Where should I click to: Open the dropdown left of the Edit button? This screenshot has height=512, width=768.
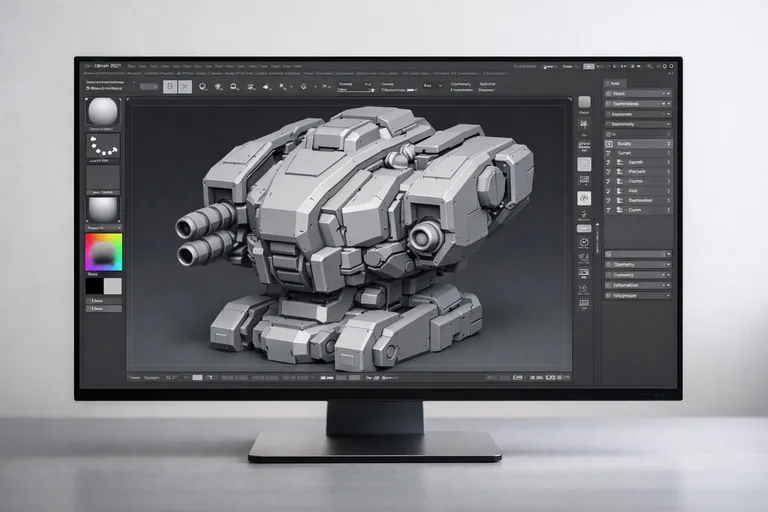(x=149, y=87)
